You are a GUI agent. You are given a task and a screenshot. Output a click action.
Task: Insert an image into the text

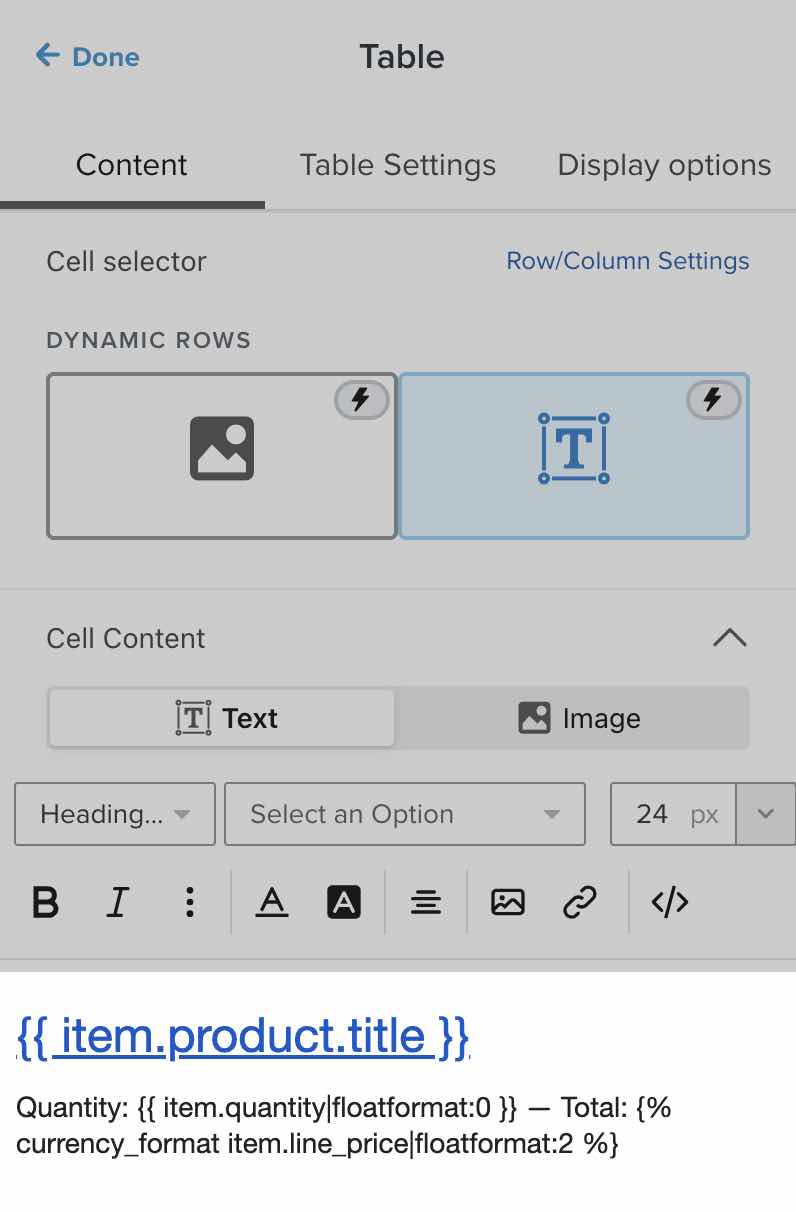pos(508,903)
